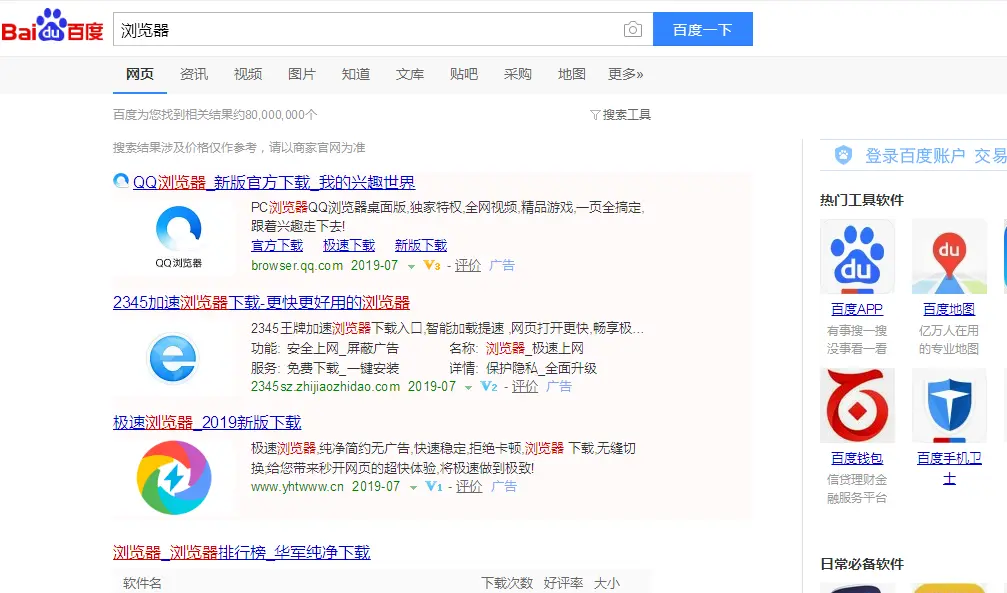Open the 极速浏览器 colorful logo thumbnail
This screenshot has width=1007, height=593.
point(174,477)
